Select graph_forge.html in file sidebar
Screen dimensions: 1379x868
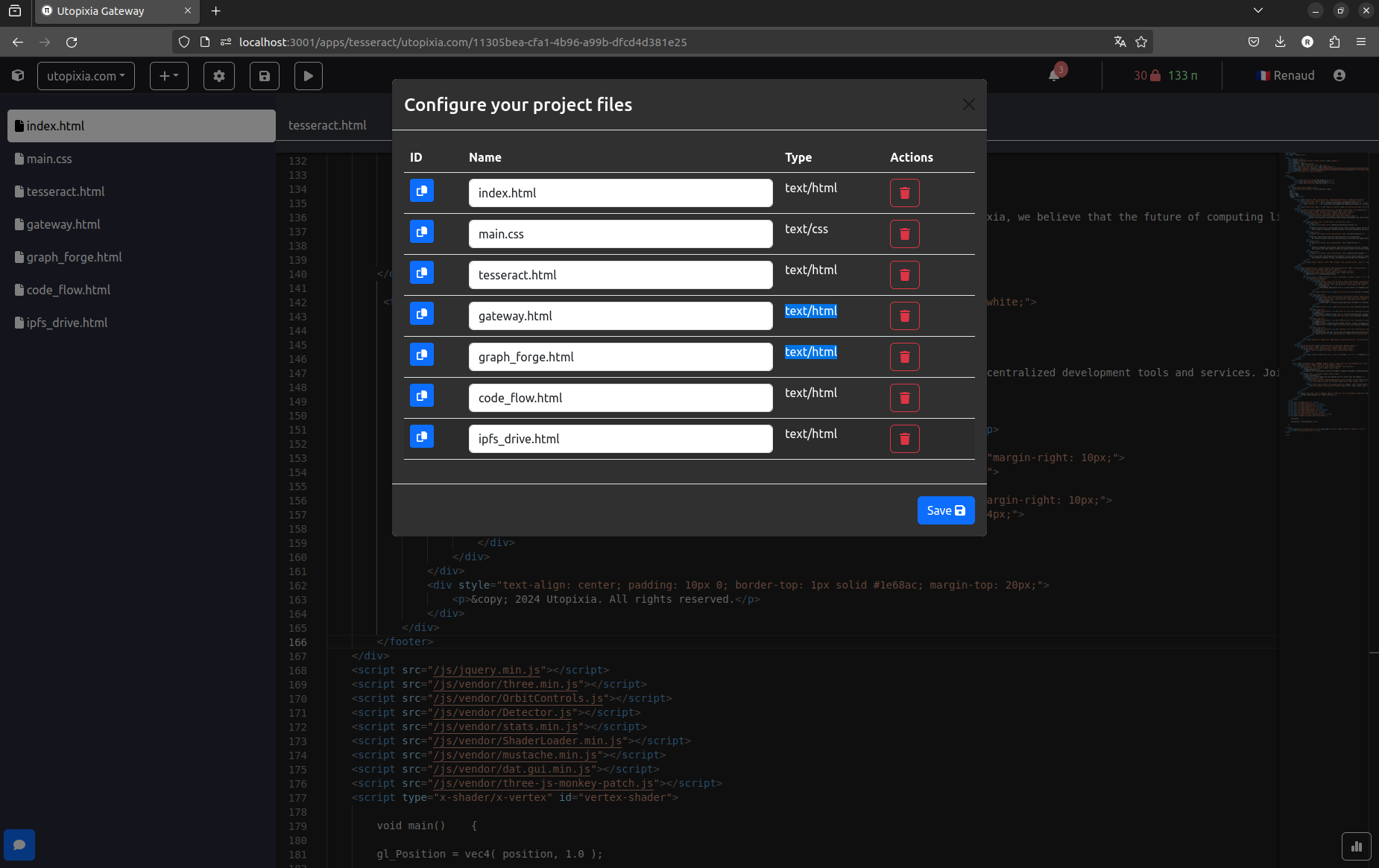(142, 257)
